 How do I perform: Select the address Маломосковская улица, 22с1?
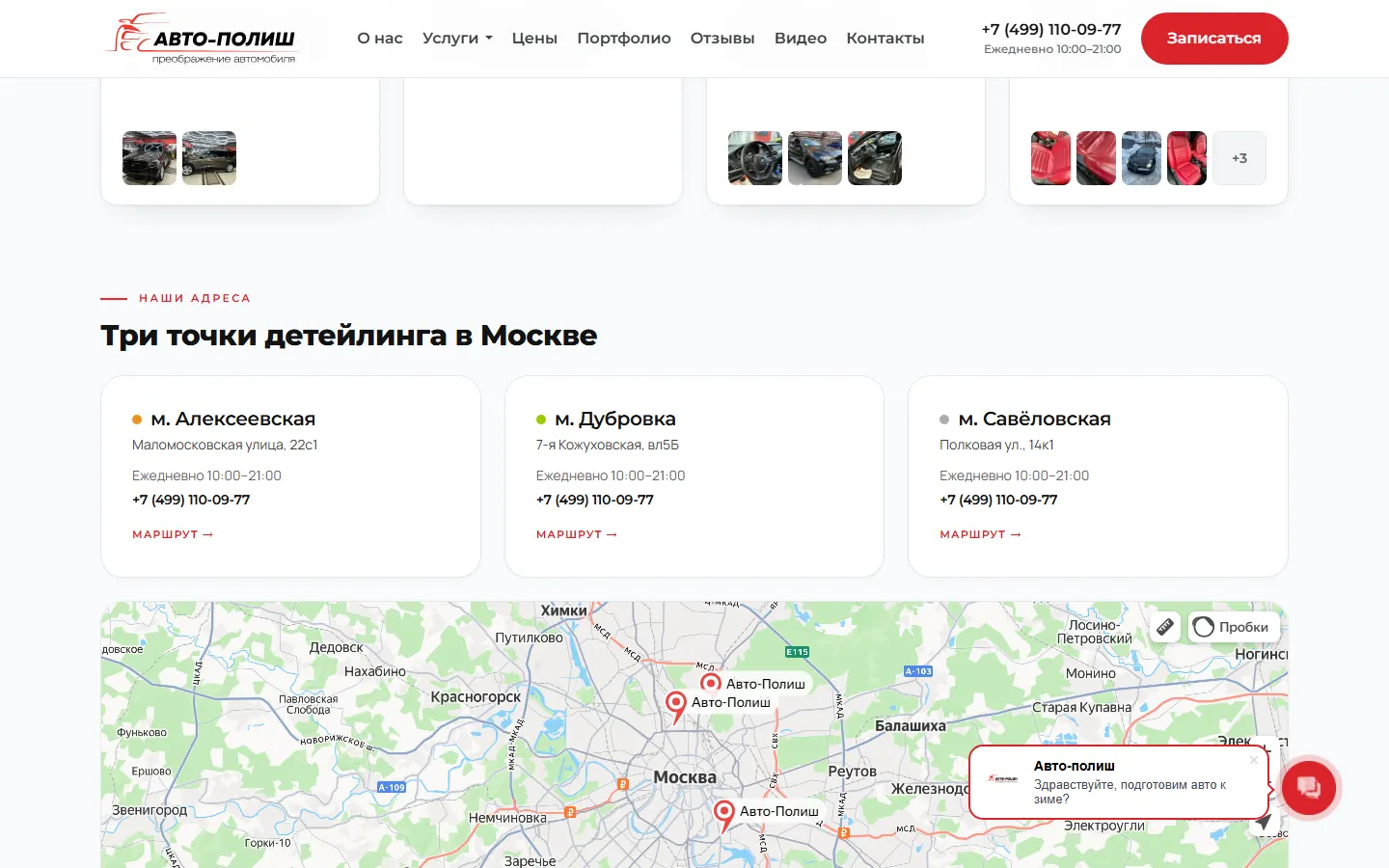click(225, 446)
